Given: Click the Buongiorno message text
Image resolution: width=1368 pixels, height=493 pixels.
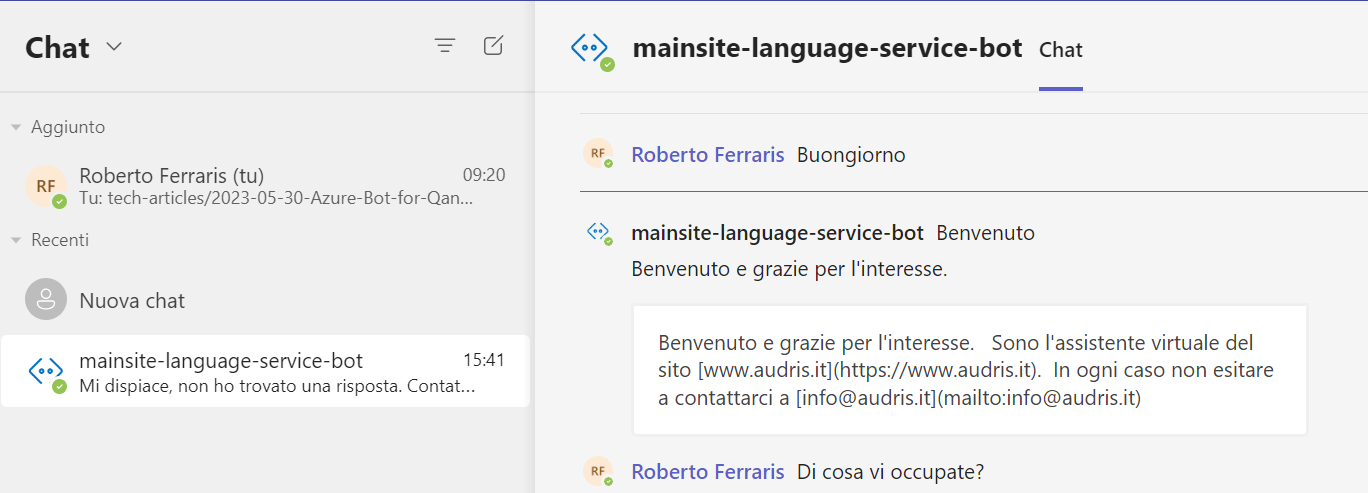Looking at the screenshot, I should [x=851, y=155].
